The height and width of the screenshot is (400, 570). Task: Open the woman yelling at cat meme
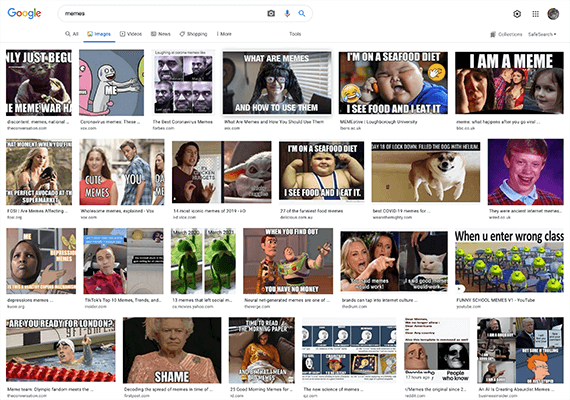[394, 261]
